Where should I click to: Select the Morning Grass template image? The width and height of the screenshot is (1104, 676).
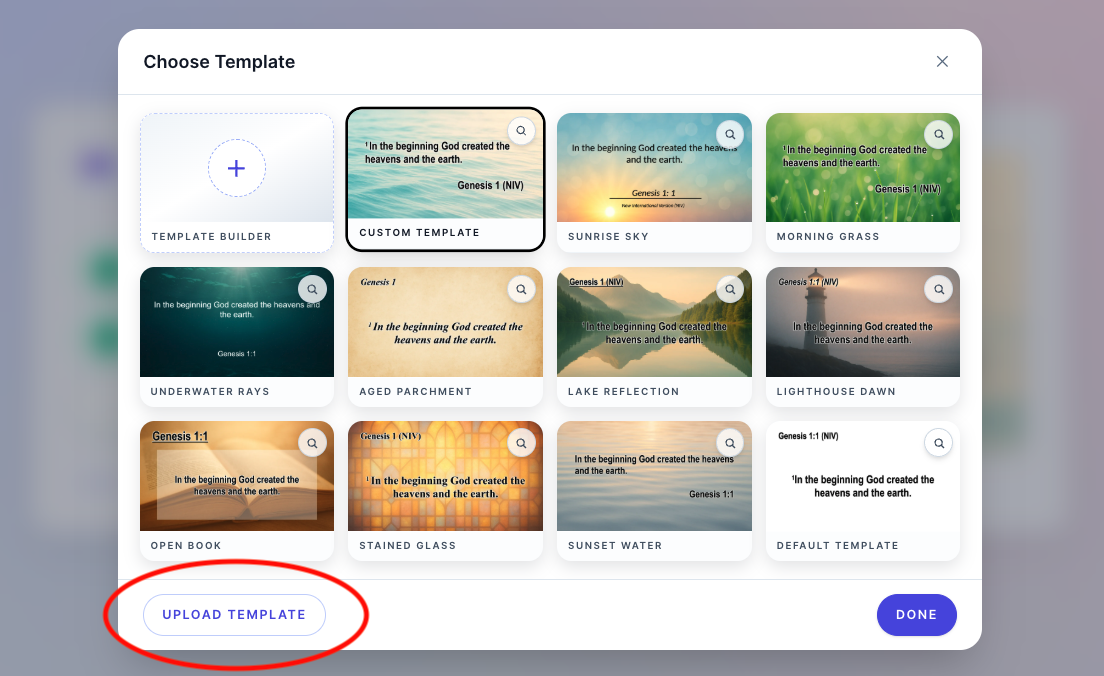[862, 168]
